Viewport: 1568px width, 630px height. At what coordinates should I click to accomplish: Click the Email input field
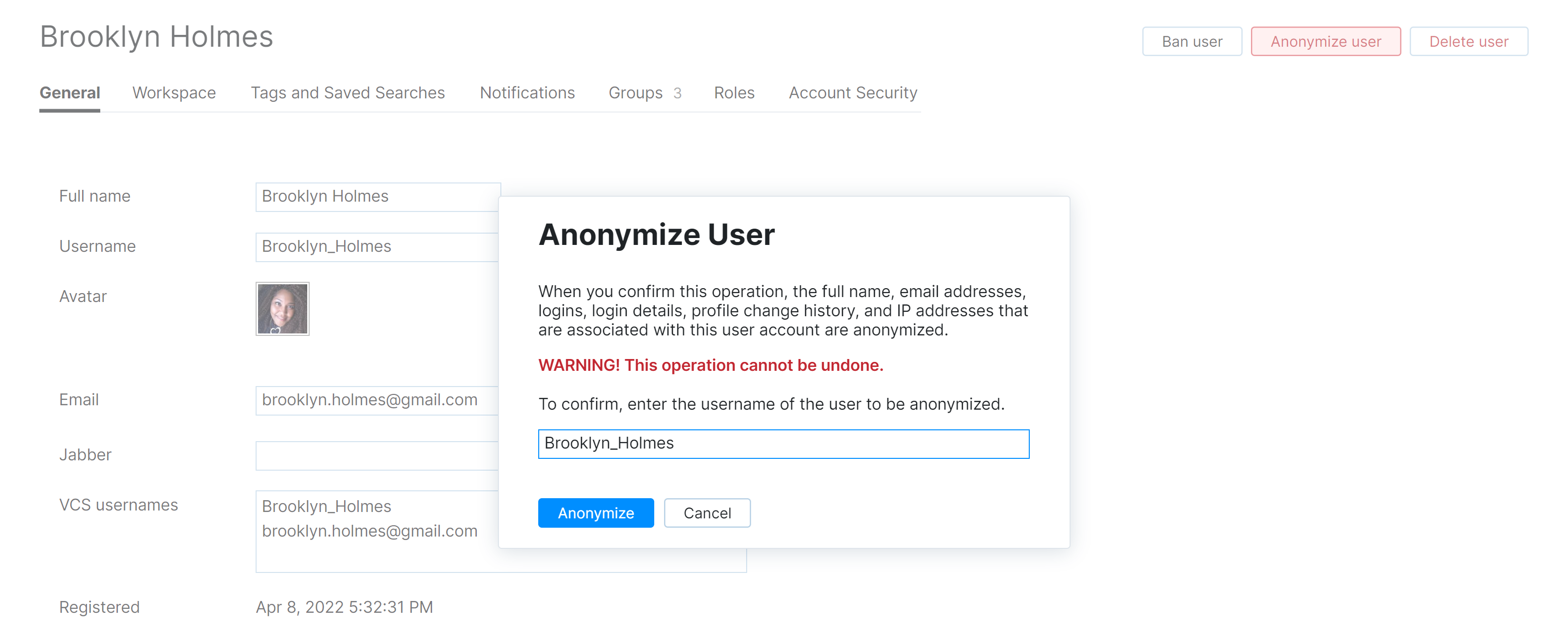[377, 400]
